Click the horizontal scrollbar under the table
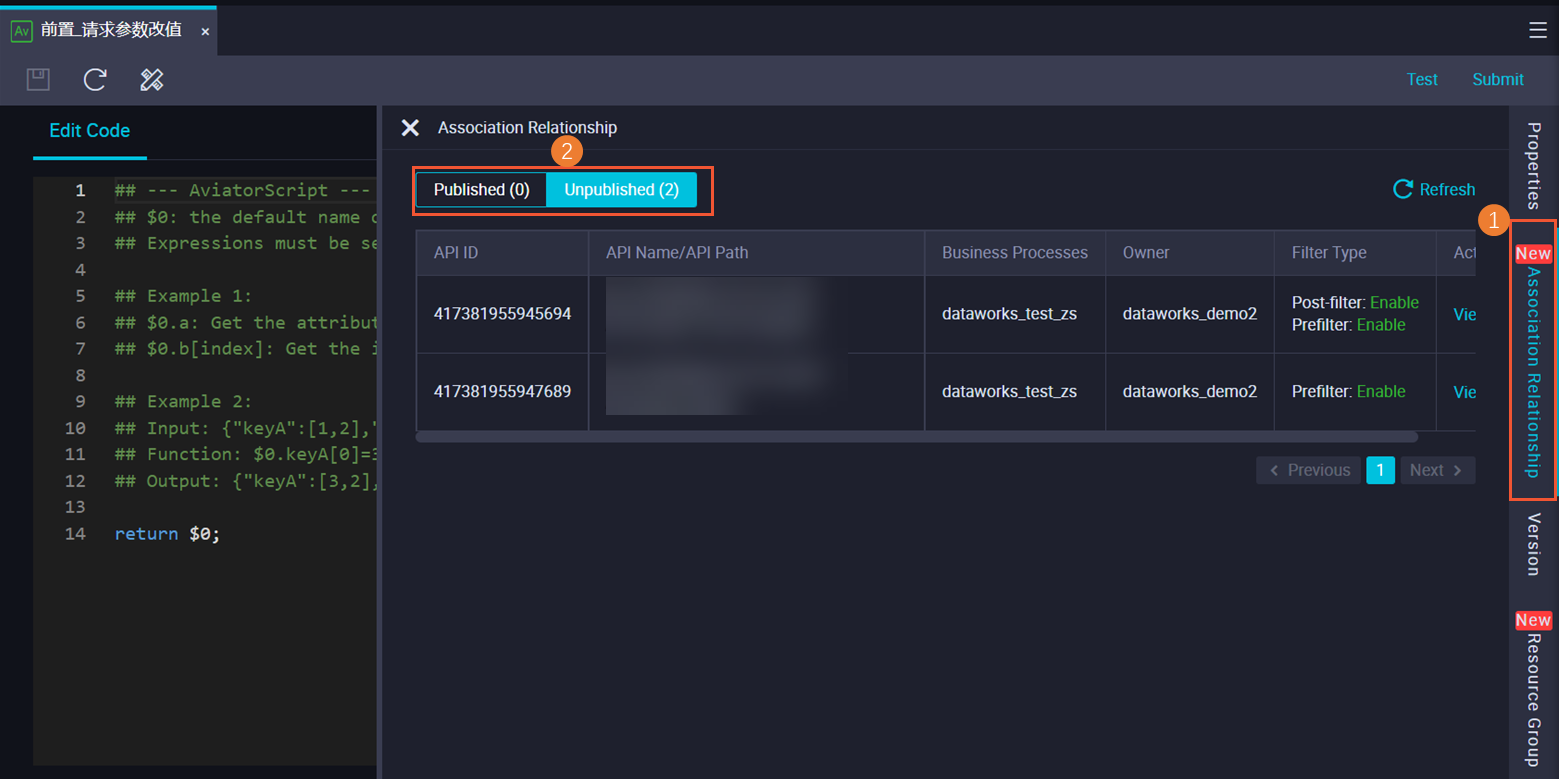The height and width of the screenshot is (779, 1559). [x=916, y=437]
